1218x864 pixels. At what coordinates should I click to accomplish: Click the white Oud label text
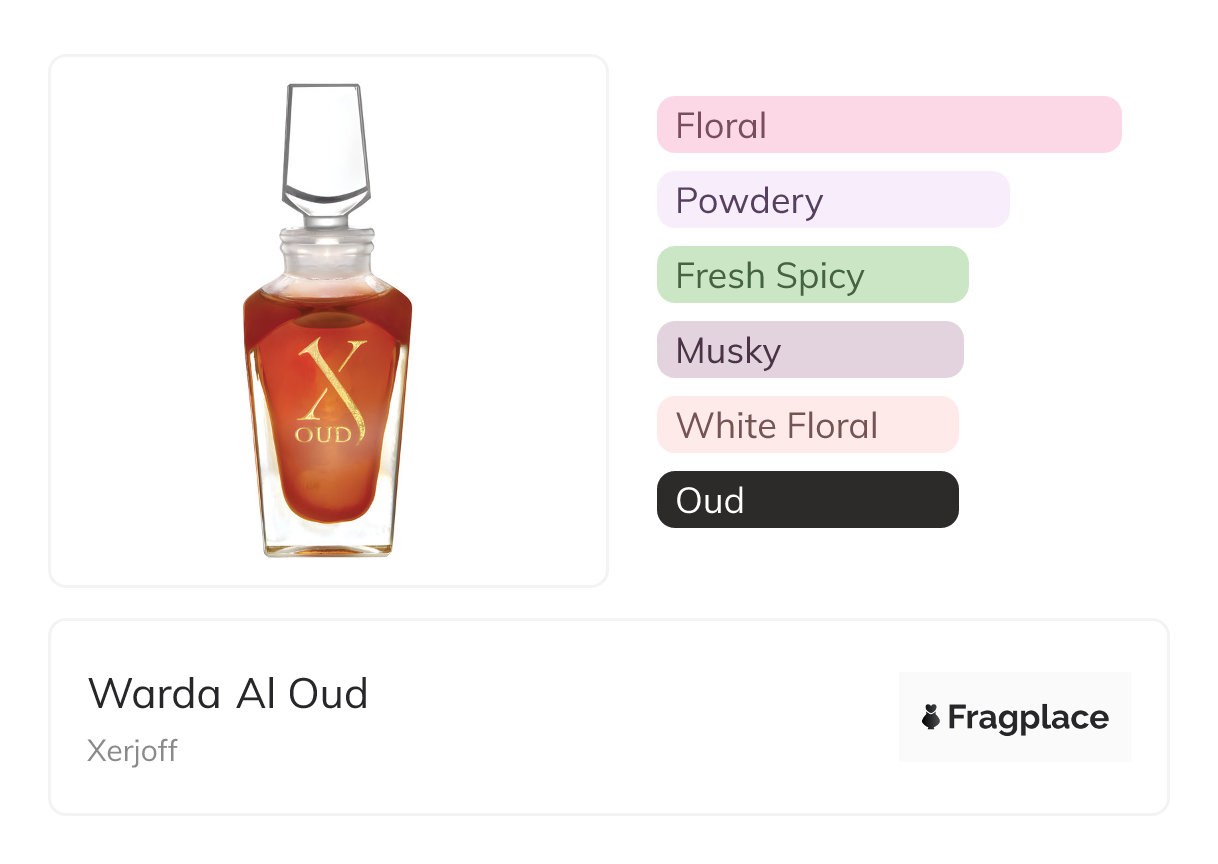(x=710, y=500)
